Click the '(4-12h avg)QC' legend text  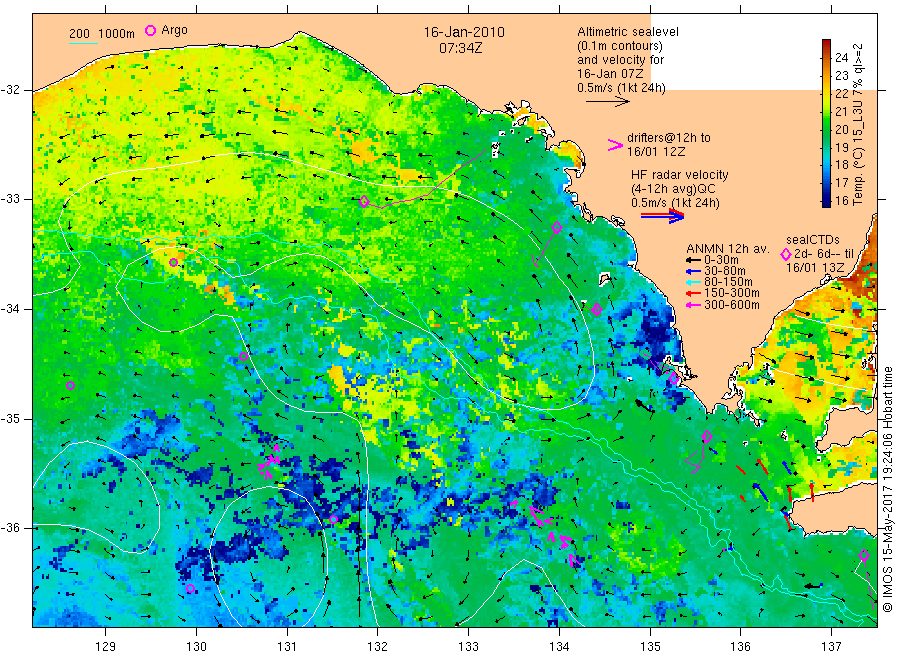(673, 189)
